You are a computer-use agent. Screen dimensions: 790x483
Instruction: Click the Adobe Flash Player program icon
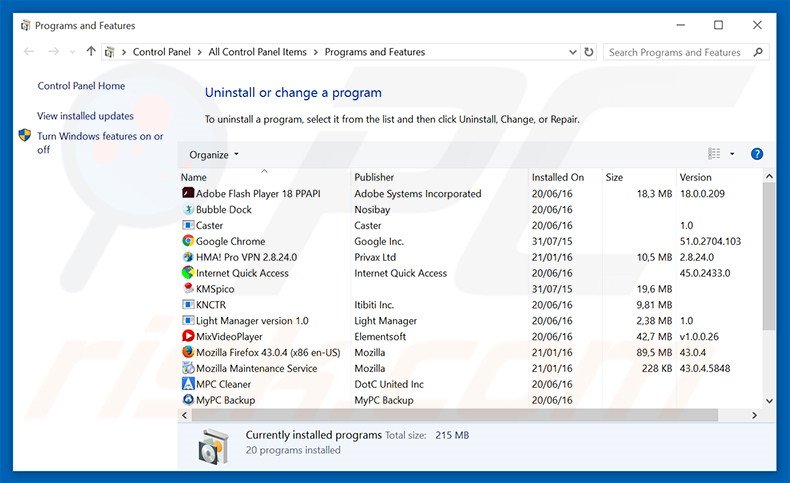188,193
